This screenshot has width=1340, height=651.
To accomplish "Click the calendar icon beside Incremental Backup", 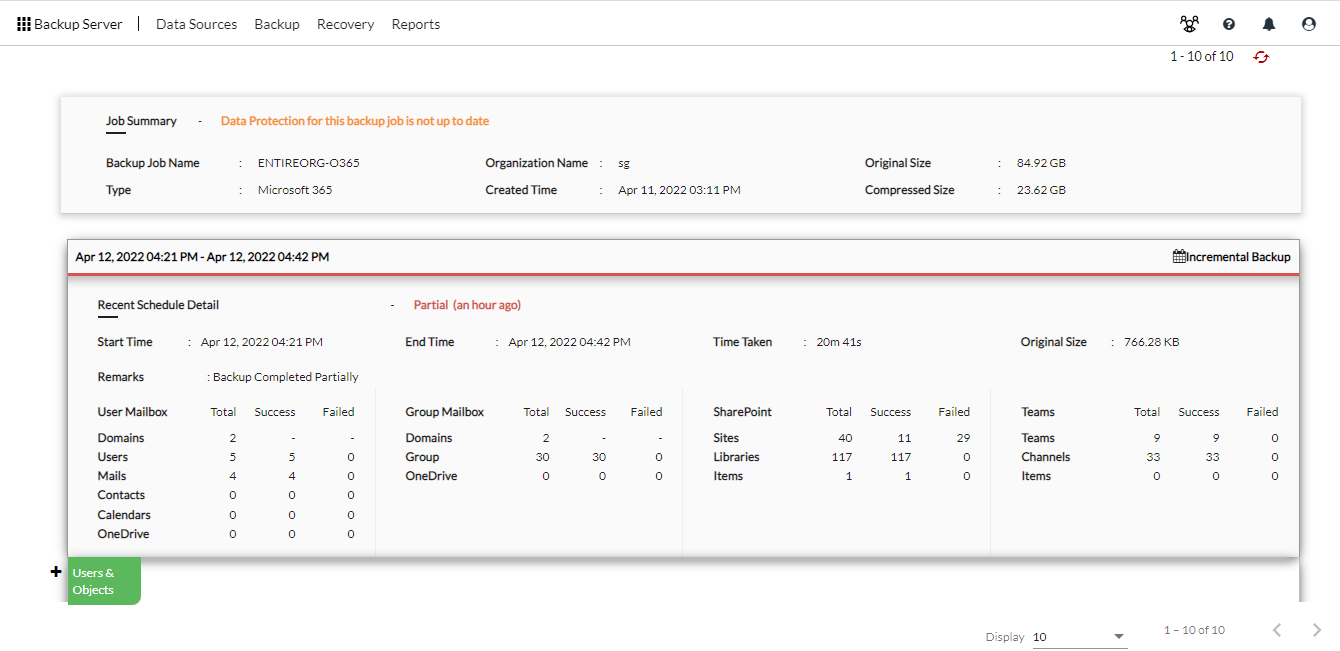I will point(1179,256).
